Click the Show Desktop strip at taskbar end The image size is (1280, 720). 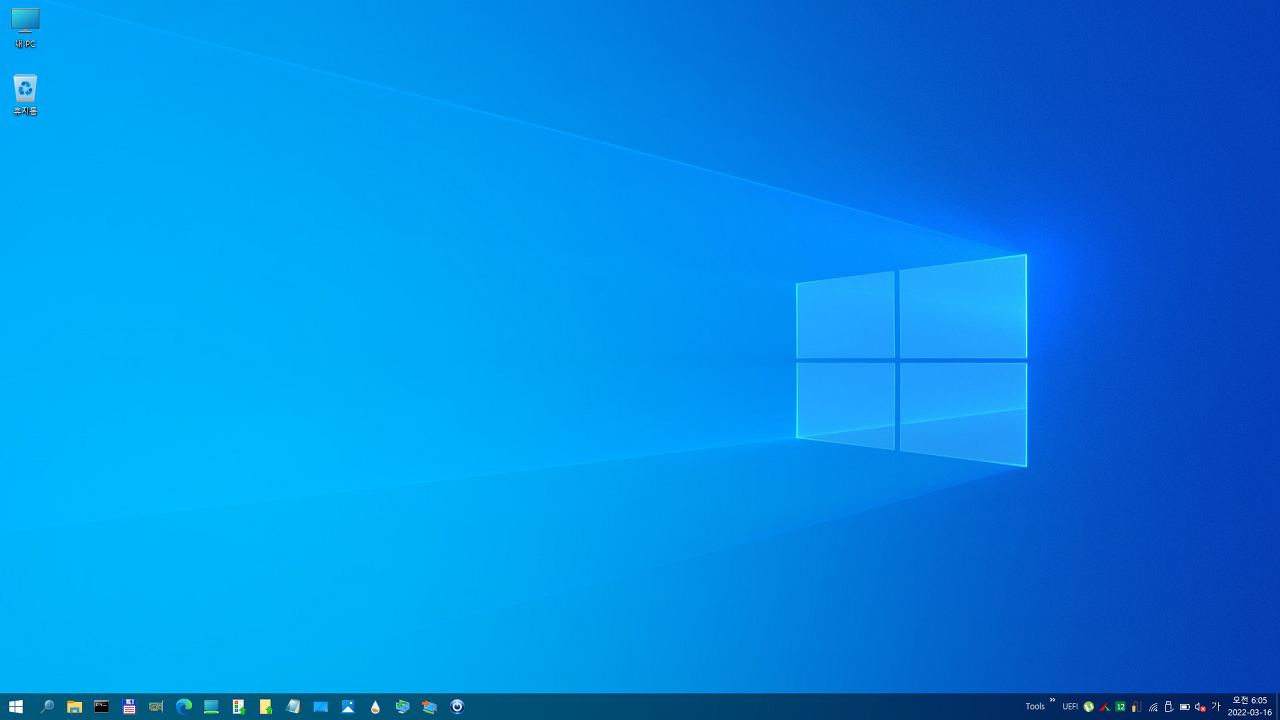point(1278,706)
